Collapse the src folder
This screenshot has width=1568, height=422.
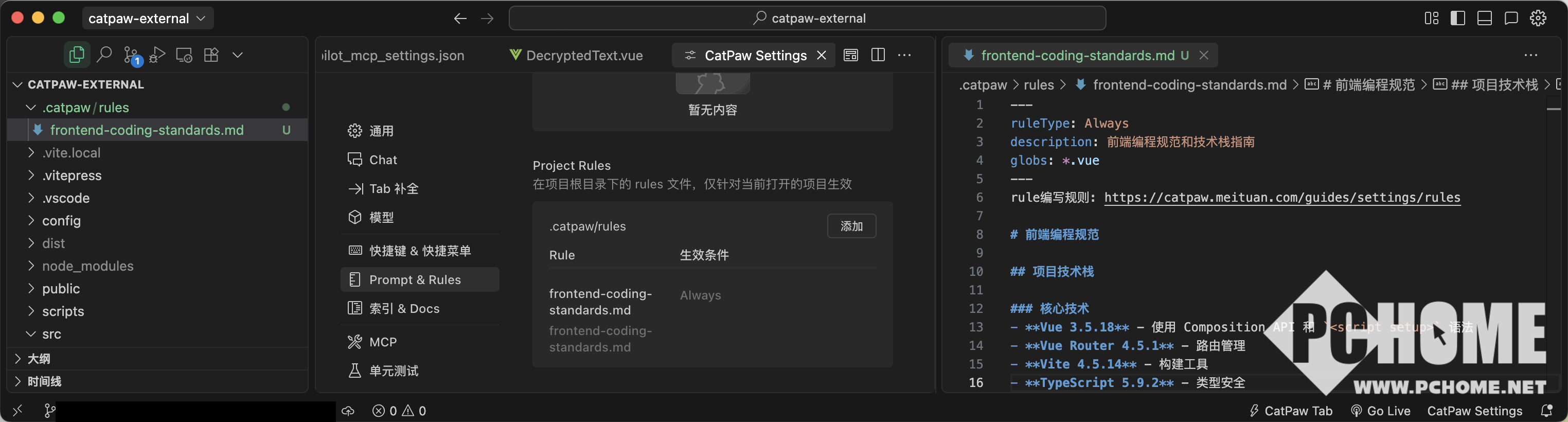point(51,333)
